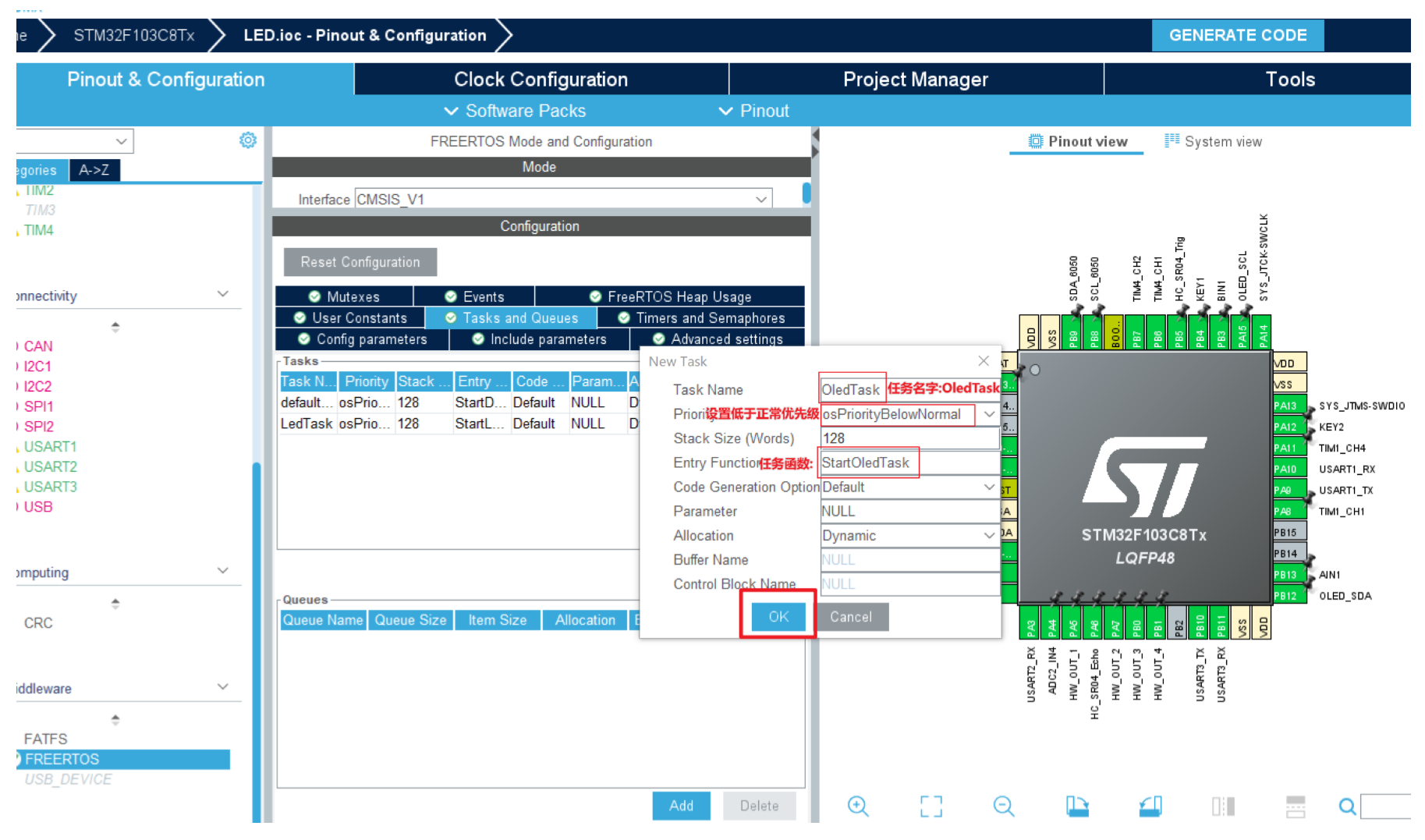The height and width of the screenshot is (840, 1425).
Task: Switch to System view
Action: tap(1213, 141)
